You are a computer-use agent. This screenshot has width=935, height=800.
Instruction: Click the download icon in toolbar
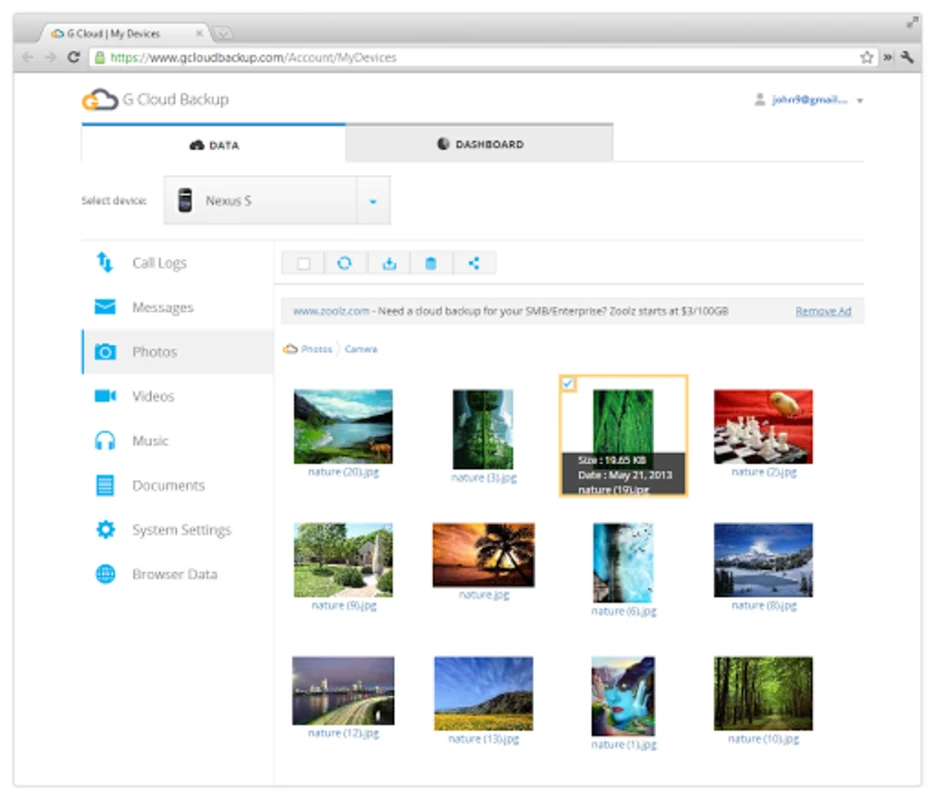pyautogui.click(x=389, y=263)
